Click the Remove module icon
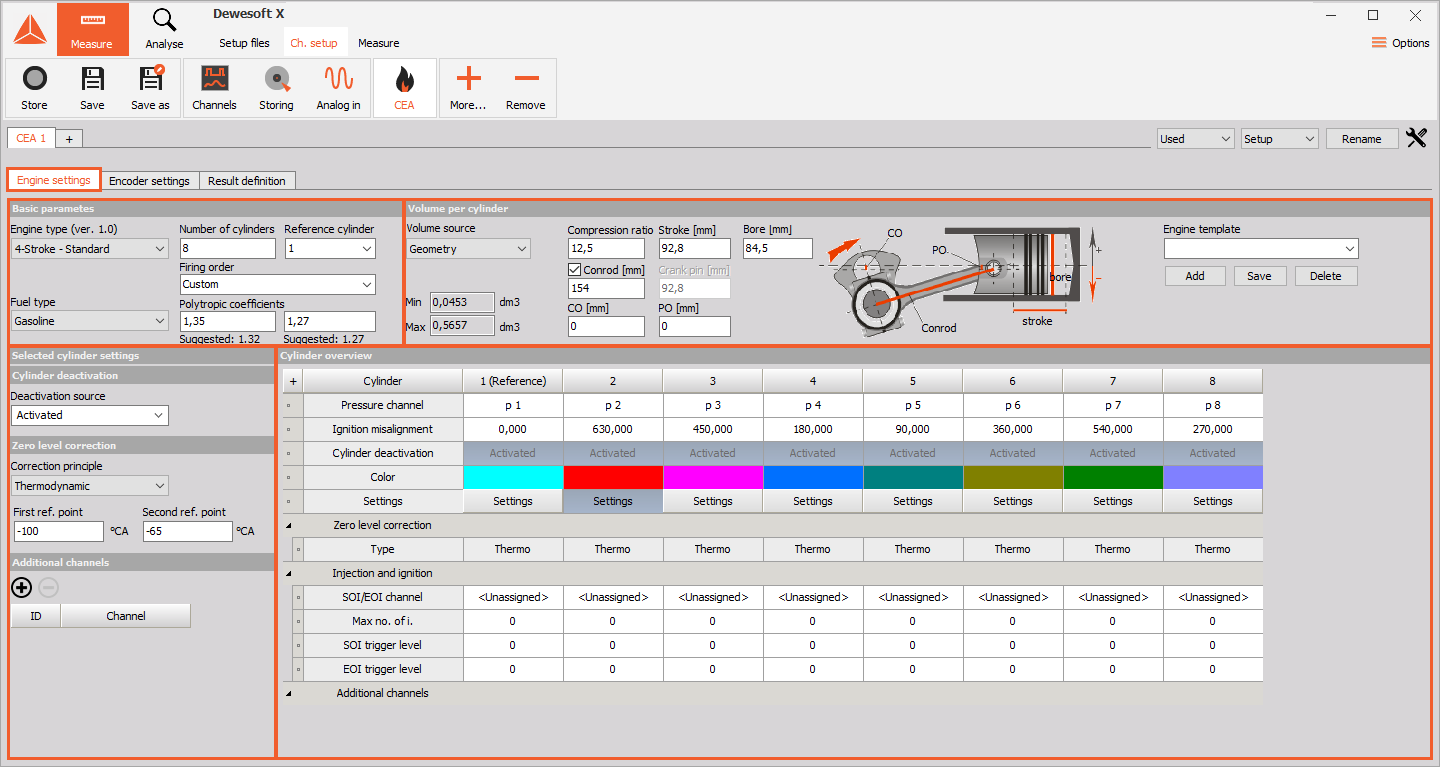 [525, 88]
